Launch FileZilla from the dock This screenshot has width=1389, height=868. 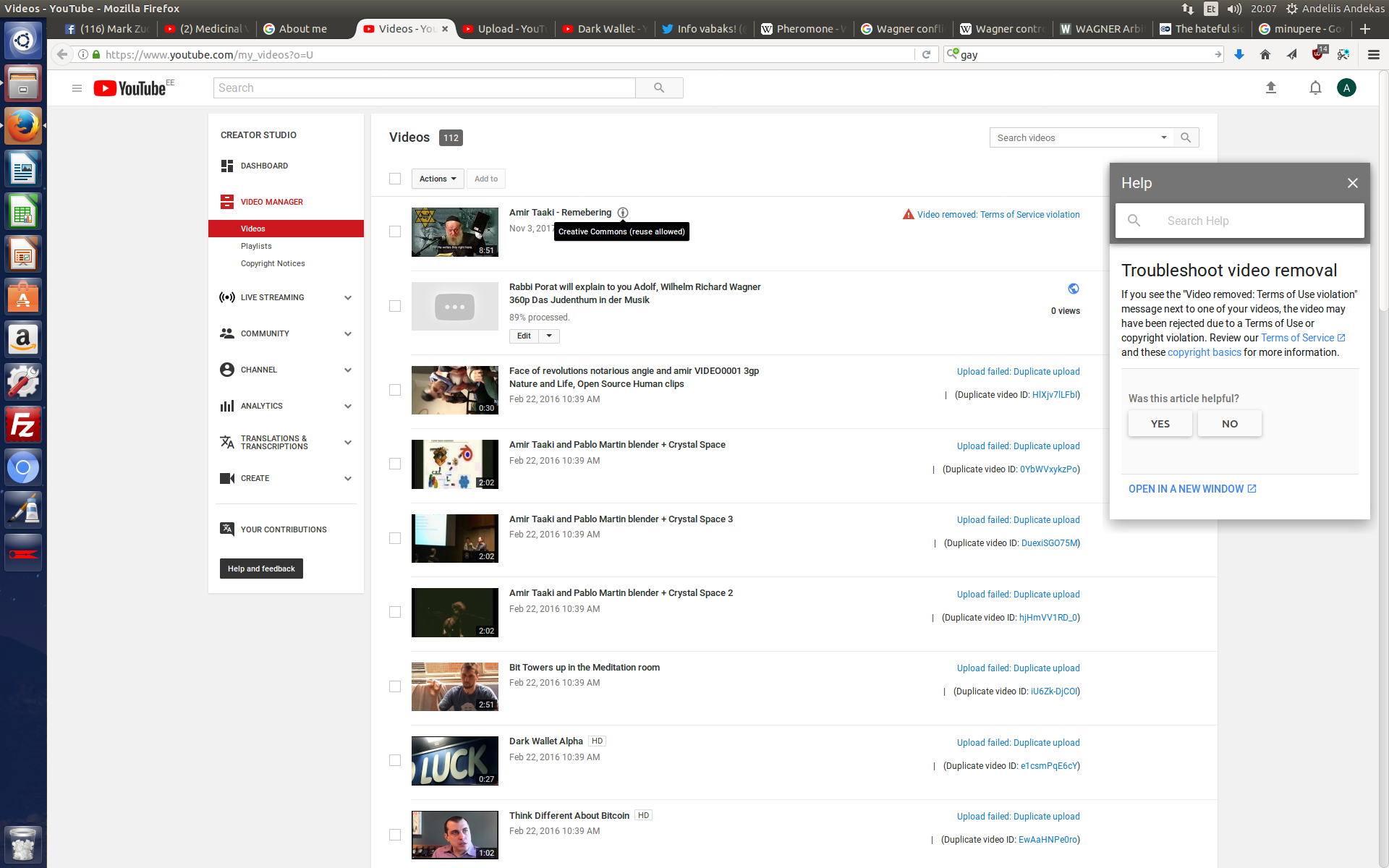tap(23, 425)
